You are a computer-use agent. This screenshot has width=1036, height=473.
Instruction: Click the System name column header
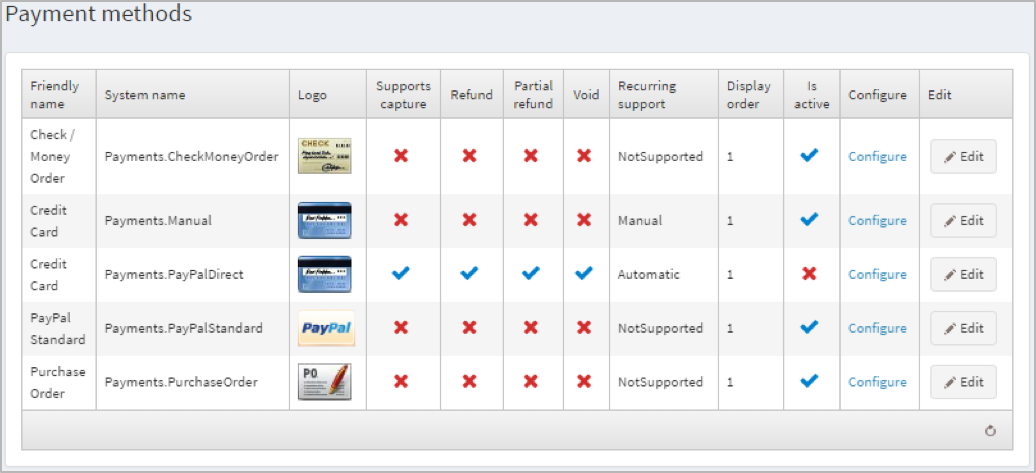(145, 95)
